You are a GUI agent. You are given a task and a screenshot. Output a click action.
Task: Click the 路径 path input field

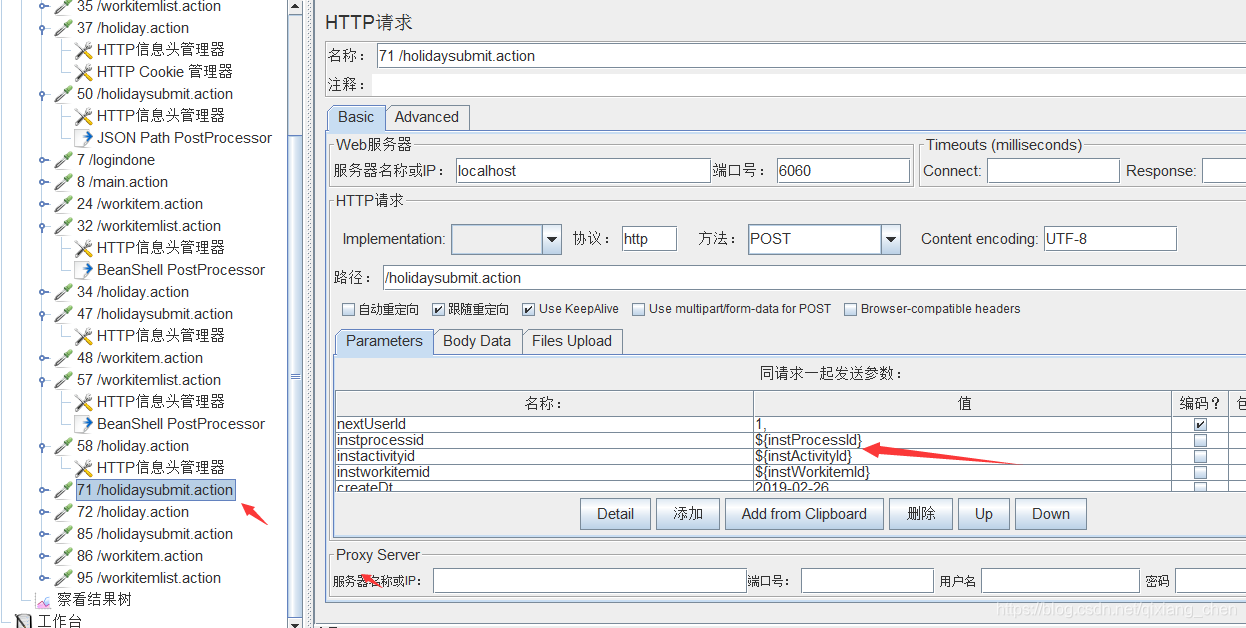pos(815,278)
